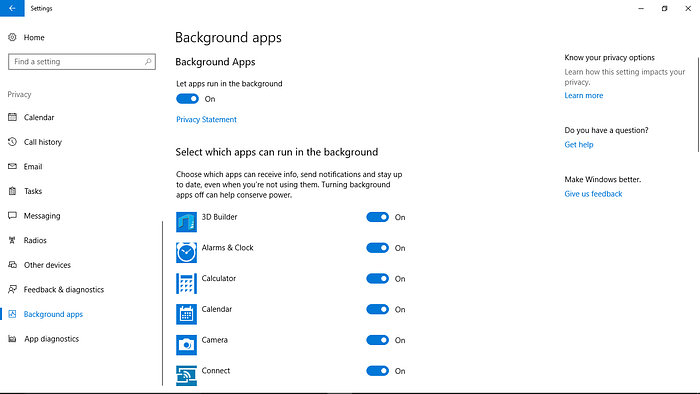Click Give us feedback link
This screenshot has height=394, width=700.
click(593, 194)
